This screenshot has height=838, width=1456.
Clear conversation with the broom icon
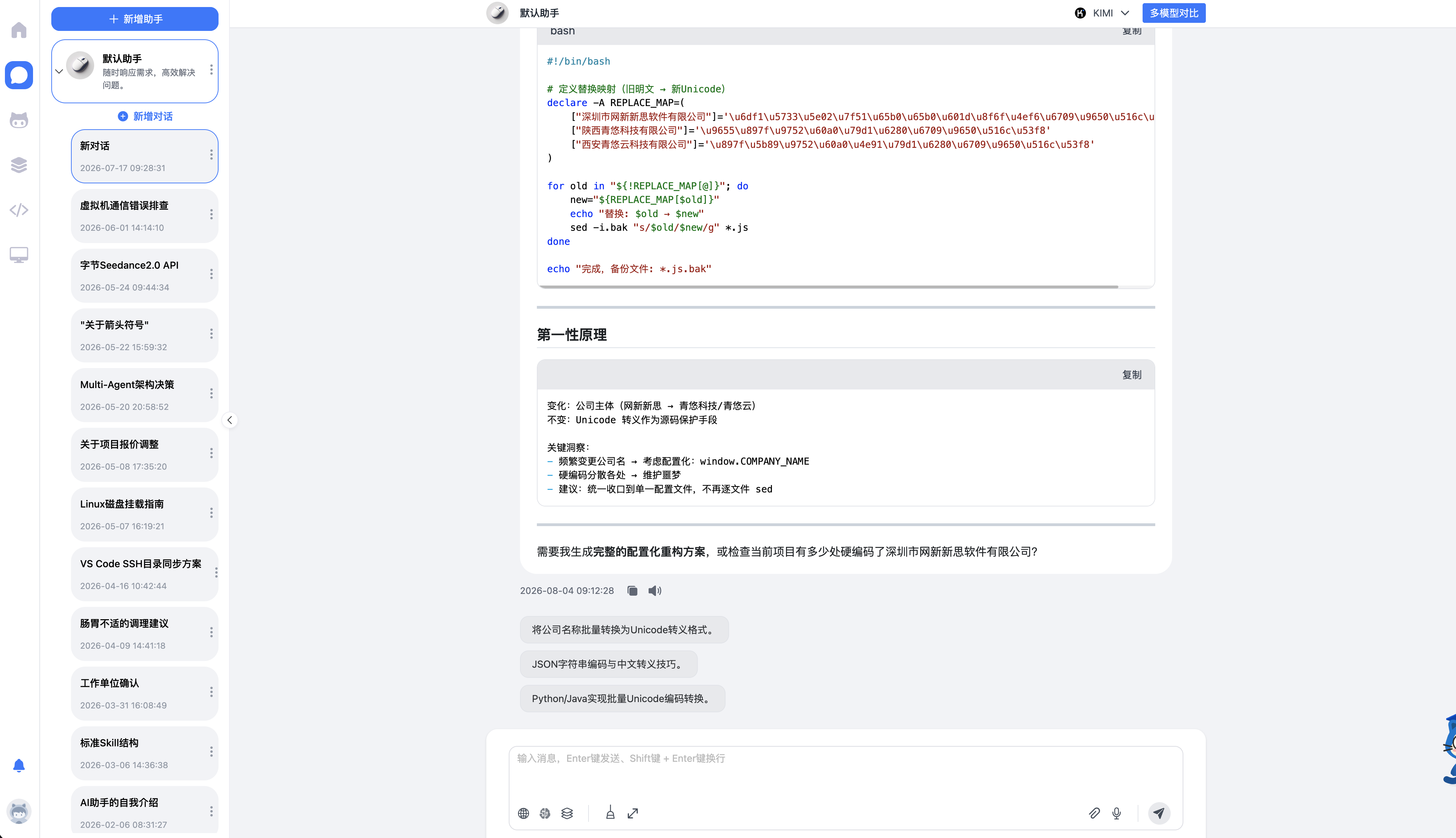coord(610,813)
